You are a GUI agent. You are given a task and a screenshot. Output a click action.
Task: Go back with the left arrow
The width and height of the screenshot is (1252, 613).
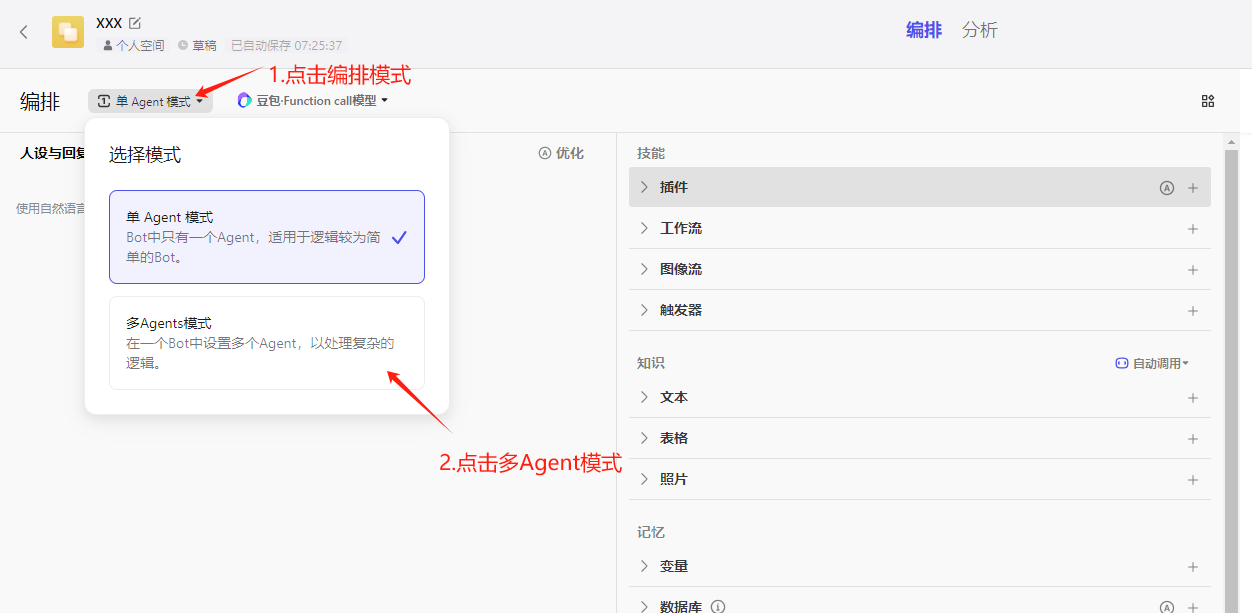point(24,32)
